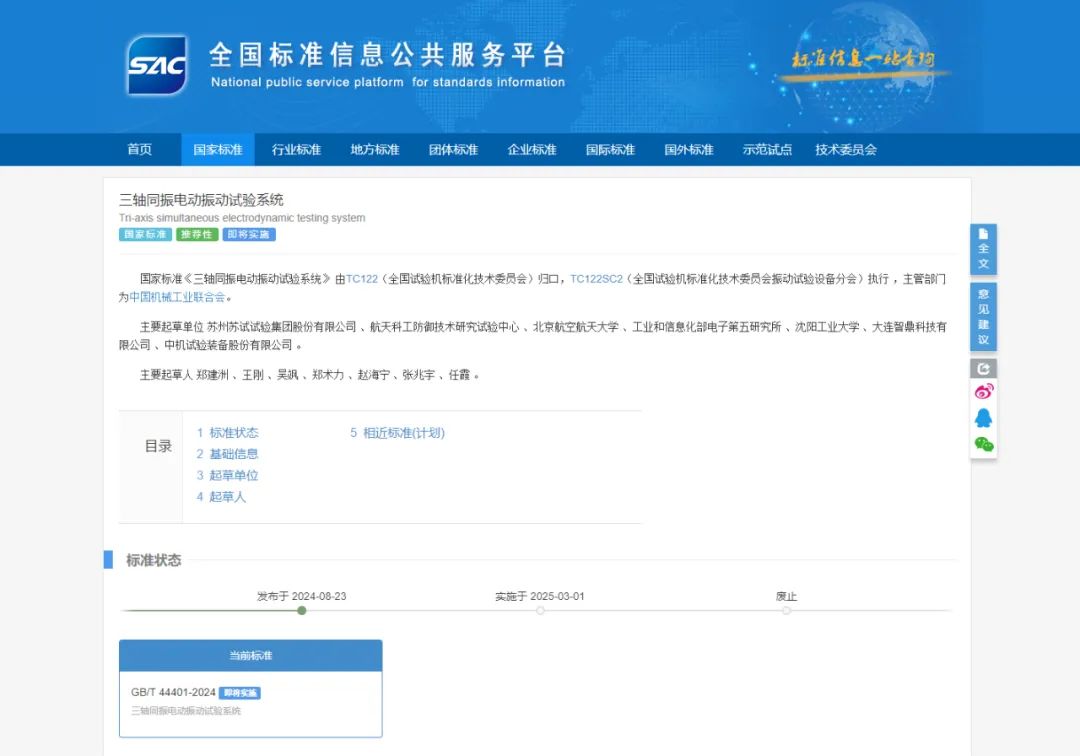Share to WeChat via the green icon
1080x756 pixels.
(983, 444)
